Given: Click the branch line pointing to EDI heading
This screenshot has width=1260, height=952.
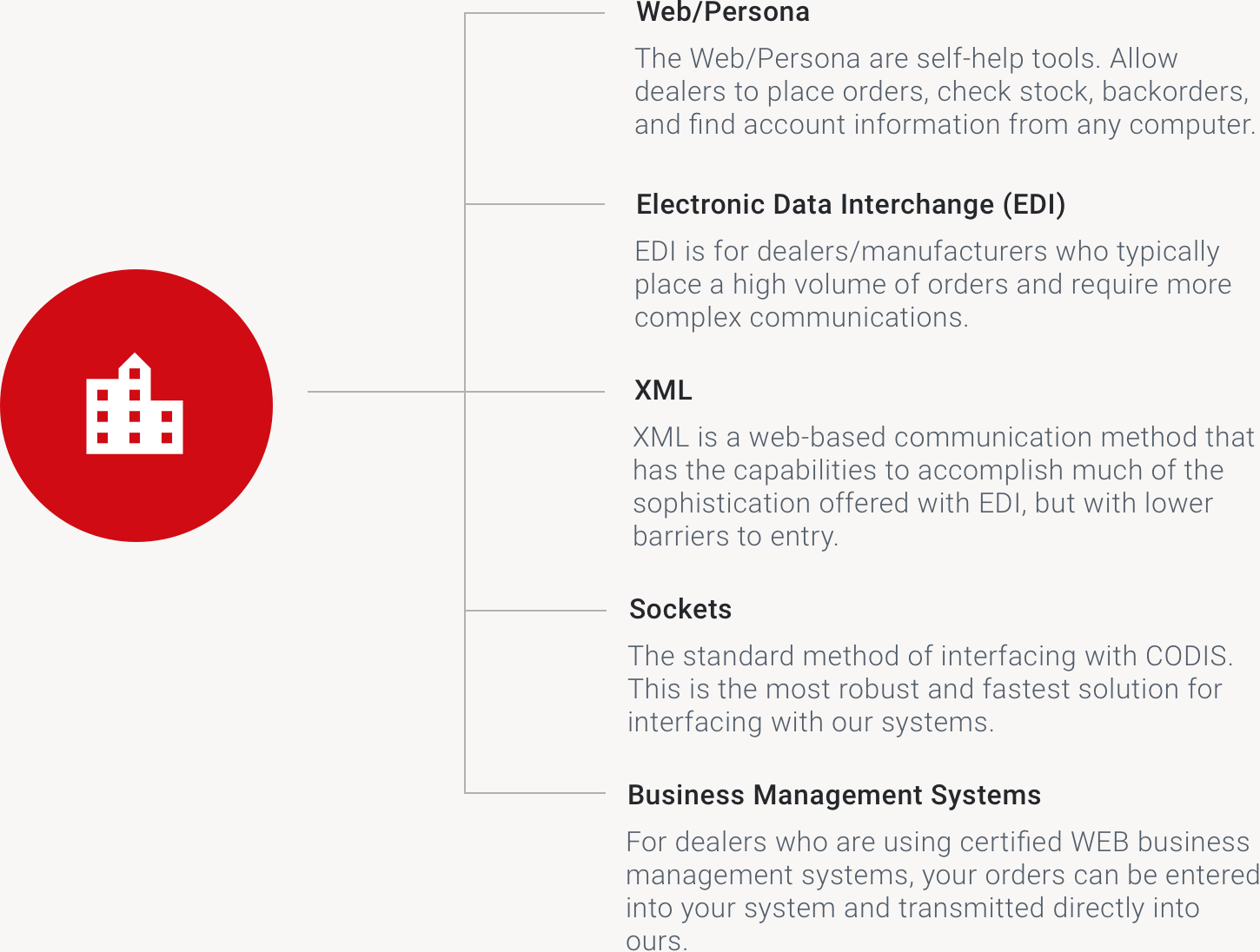Looking at the screenshot, I should tap(534, 204).
